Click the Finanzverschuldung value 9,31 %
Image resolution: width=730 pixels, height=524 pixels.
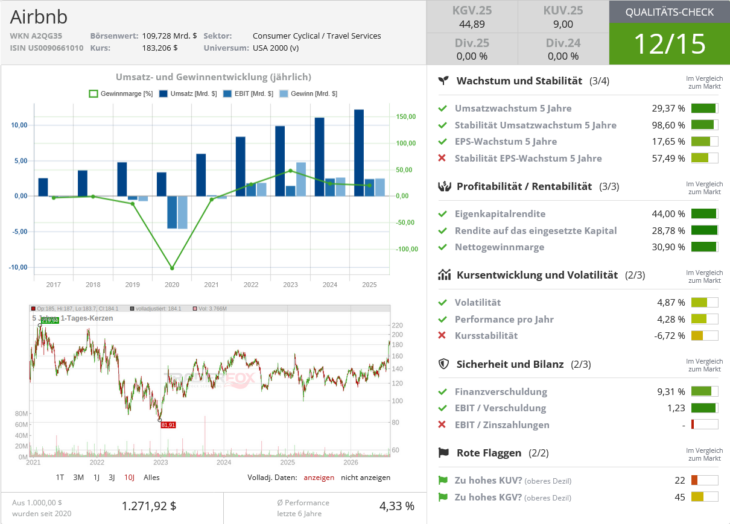(671, 392)
